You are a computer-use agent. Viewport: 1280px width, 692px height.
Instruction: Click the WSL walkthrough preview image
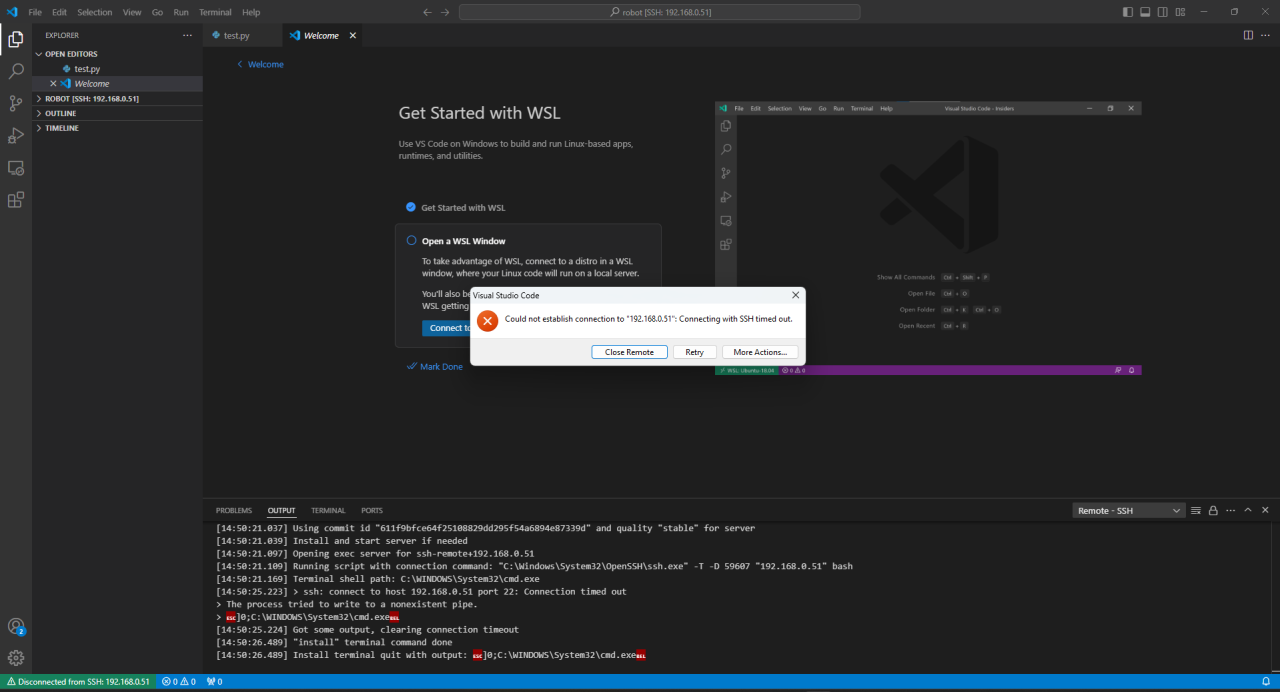point(928,238)
